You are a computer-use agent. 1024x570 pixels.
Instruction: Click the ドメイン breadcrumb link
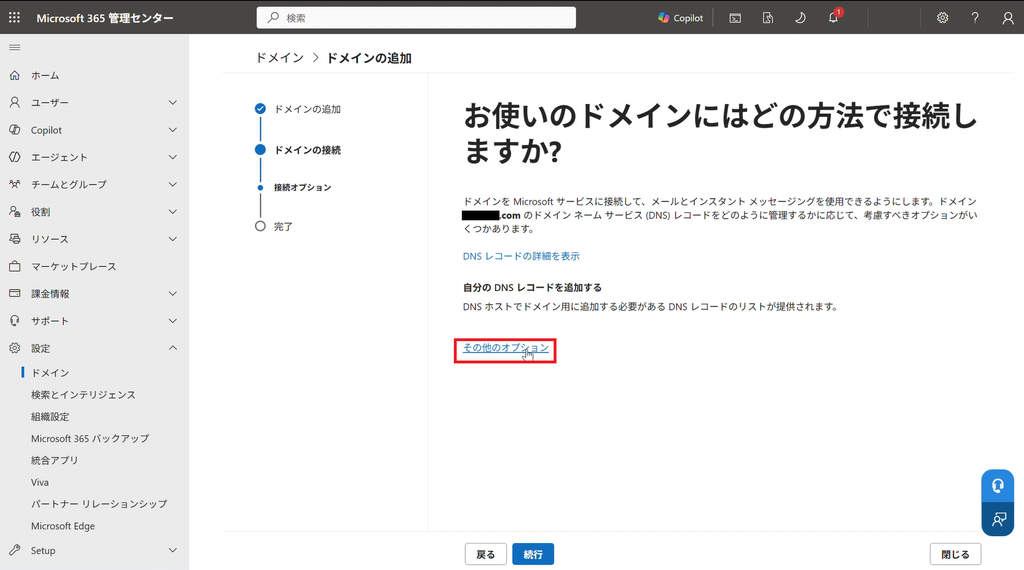[280, 58]
